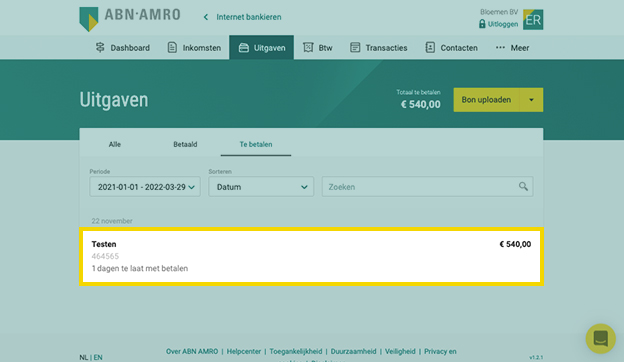Screen dimensions: 624x362
Task: Open the Sorteren Datum dropdown
Action: tap(261, 187)
